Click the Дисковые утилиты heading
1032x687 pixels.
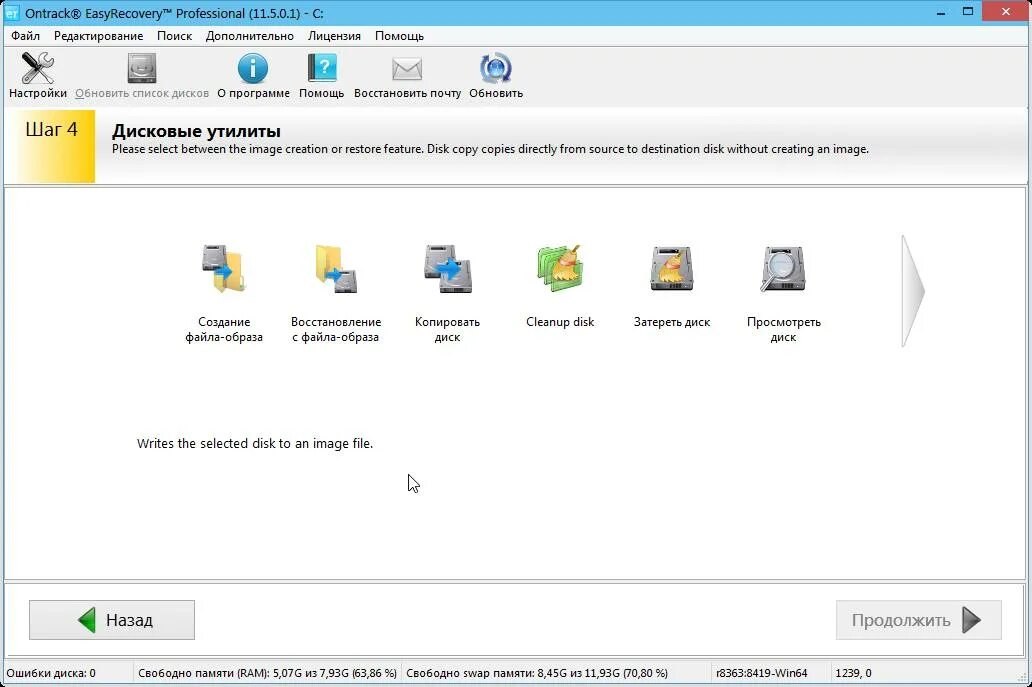(x=196, y=131)
